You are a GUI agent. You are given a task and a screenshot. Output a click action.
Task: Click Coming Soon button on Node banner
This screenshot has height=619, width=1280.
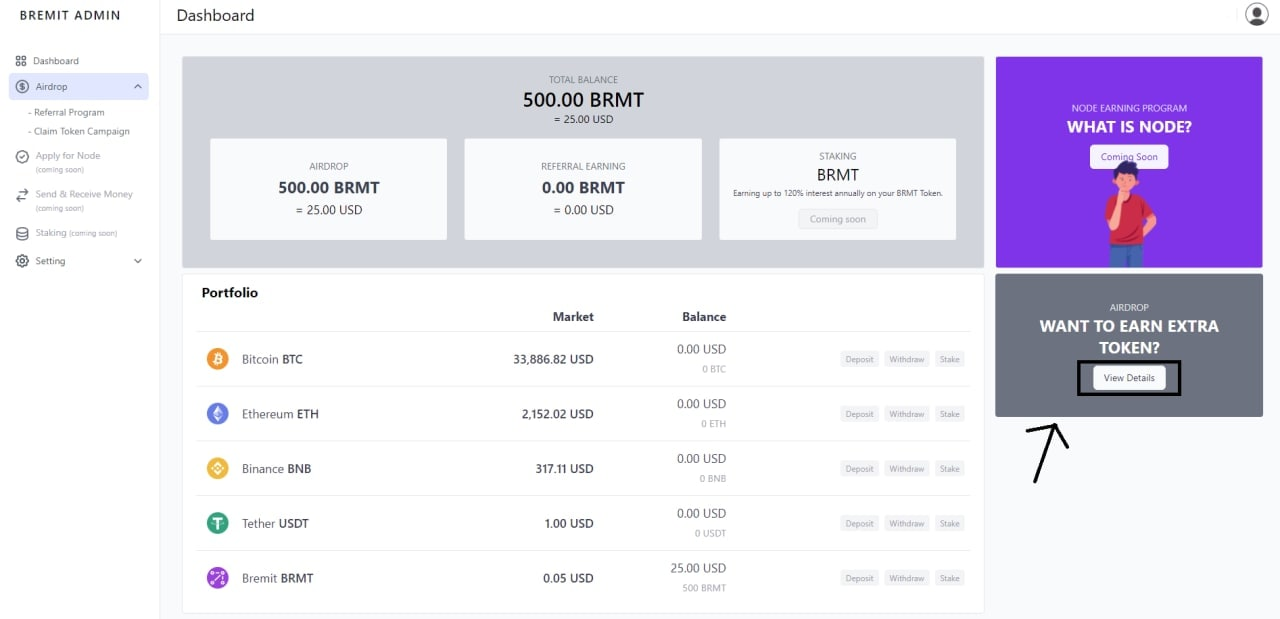coord(1129,157)
